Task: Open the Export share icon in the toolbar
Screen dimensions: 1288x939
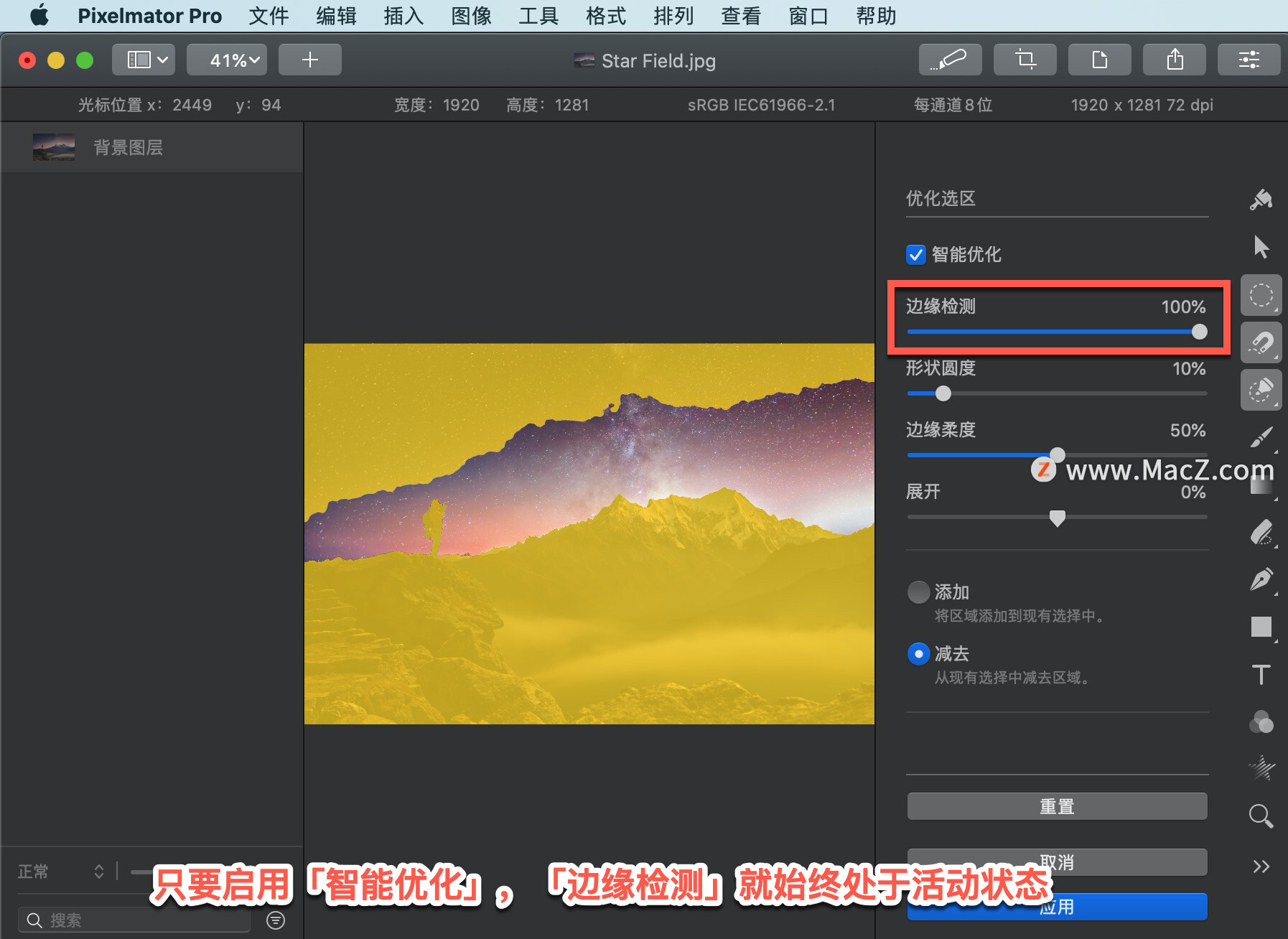Action: [1175, 60]
